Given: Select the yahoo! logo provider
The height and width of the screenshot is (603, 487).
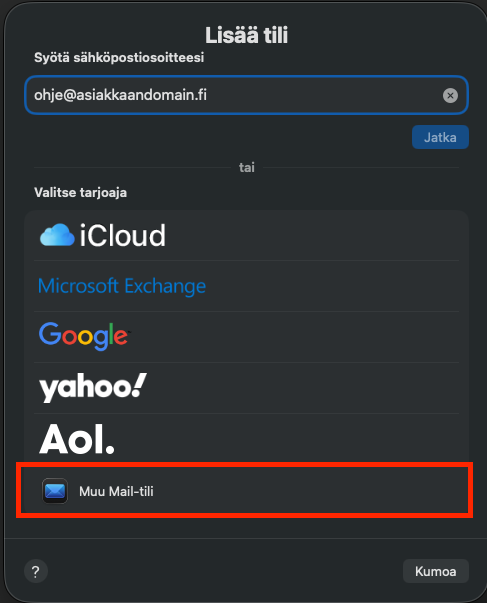Looking at the screenshot, I should [93, 388].
